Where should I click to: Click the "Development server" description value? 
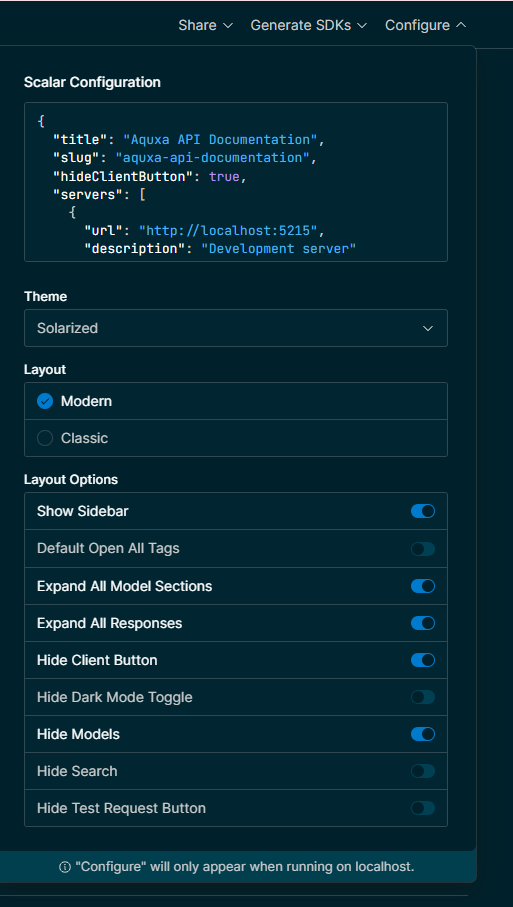[x=278, y=249]
